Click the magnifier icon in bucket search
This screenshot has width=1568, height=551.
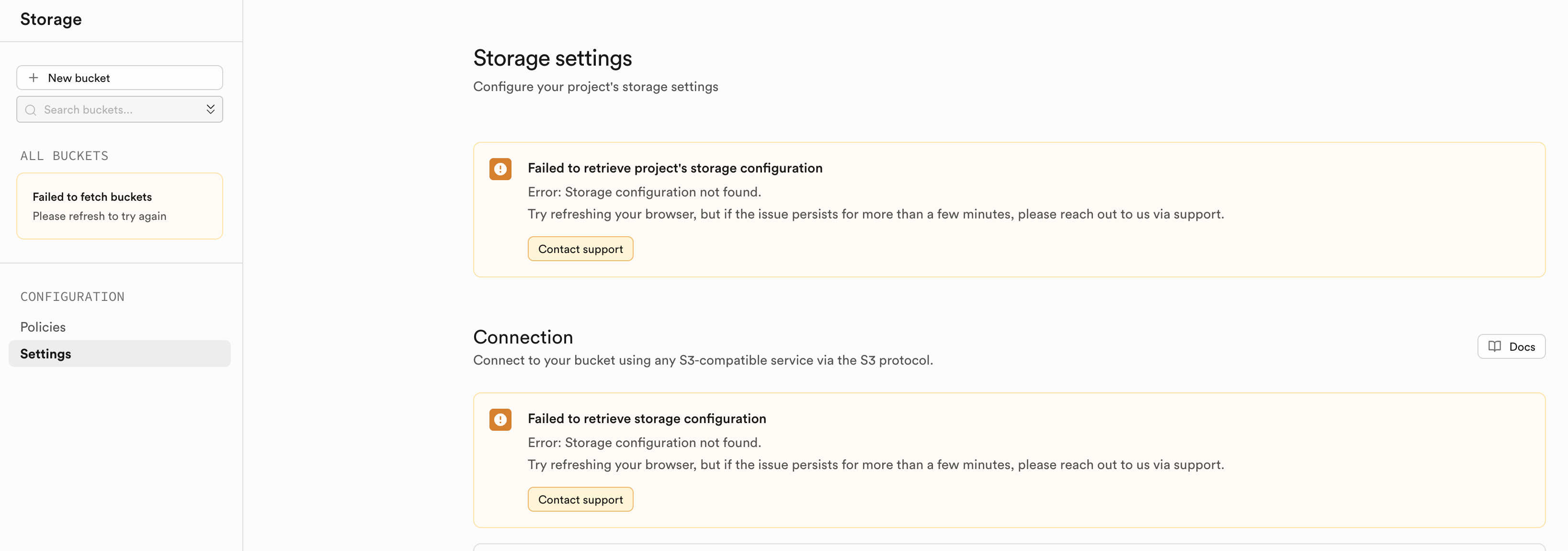pyautogui.click(x=31, y=110)
